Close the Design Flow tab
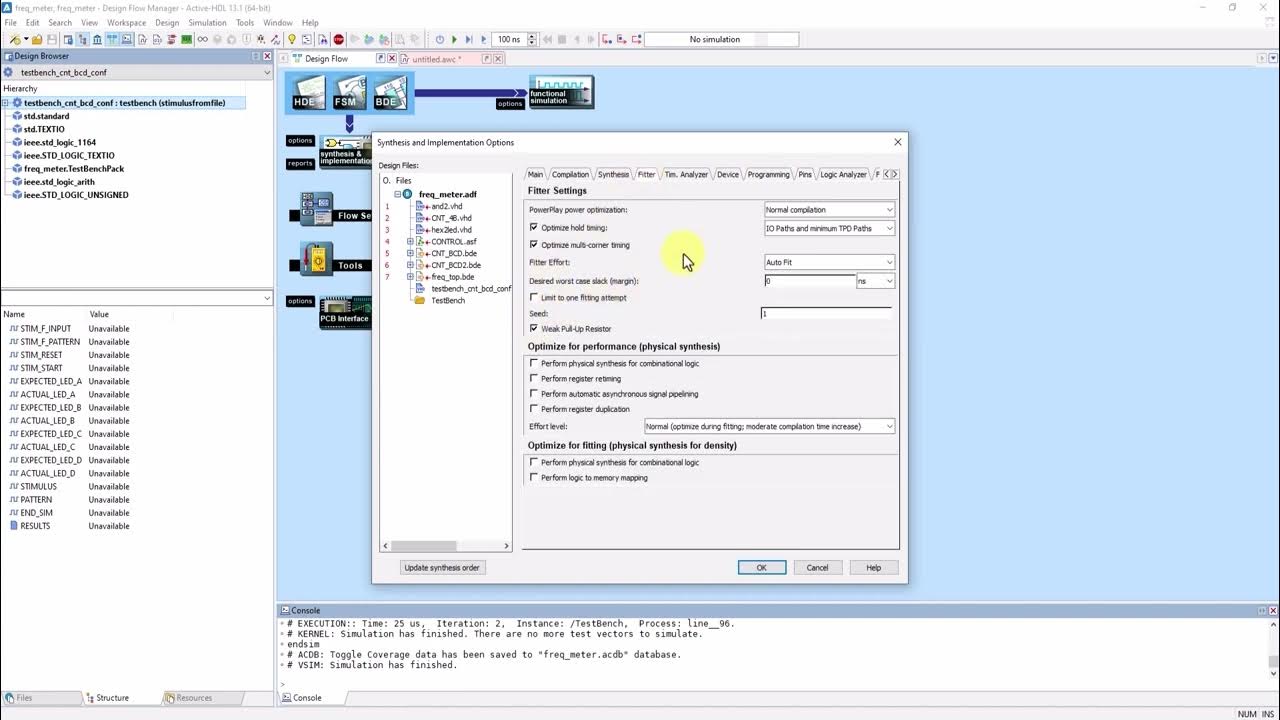This screenshot has height=720, width=1280. coord(394,58)
